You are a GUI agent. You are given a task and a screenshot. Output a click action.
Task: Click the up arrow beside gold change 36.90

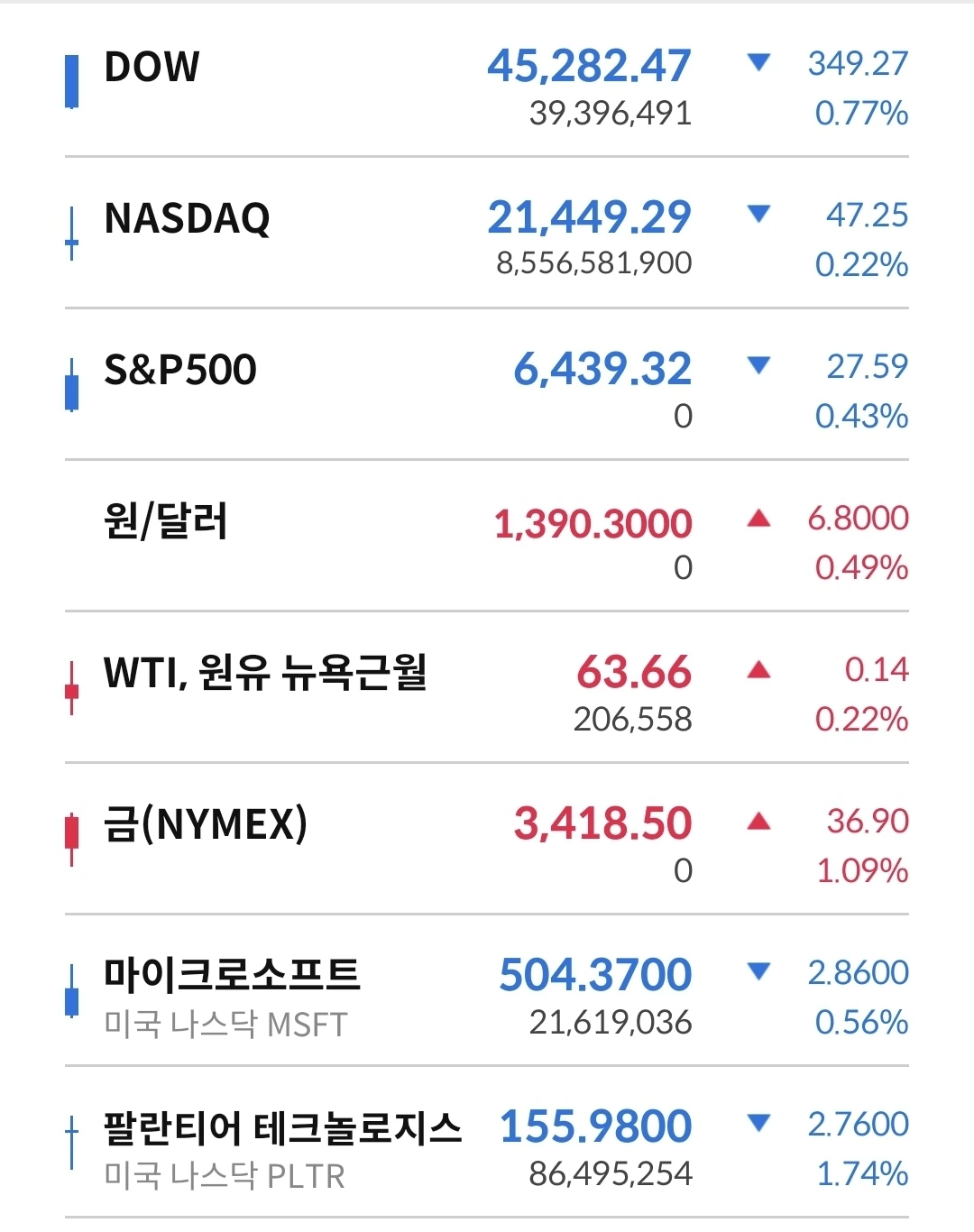pos(759,821)
